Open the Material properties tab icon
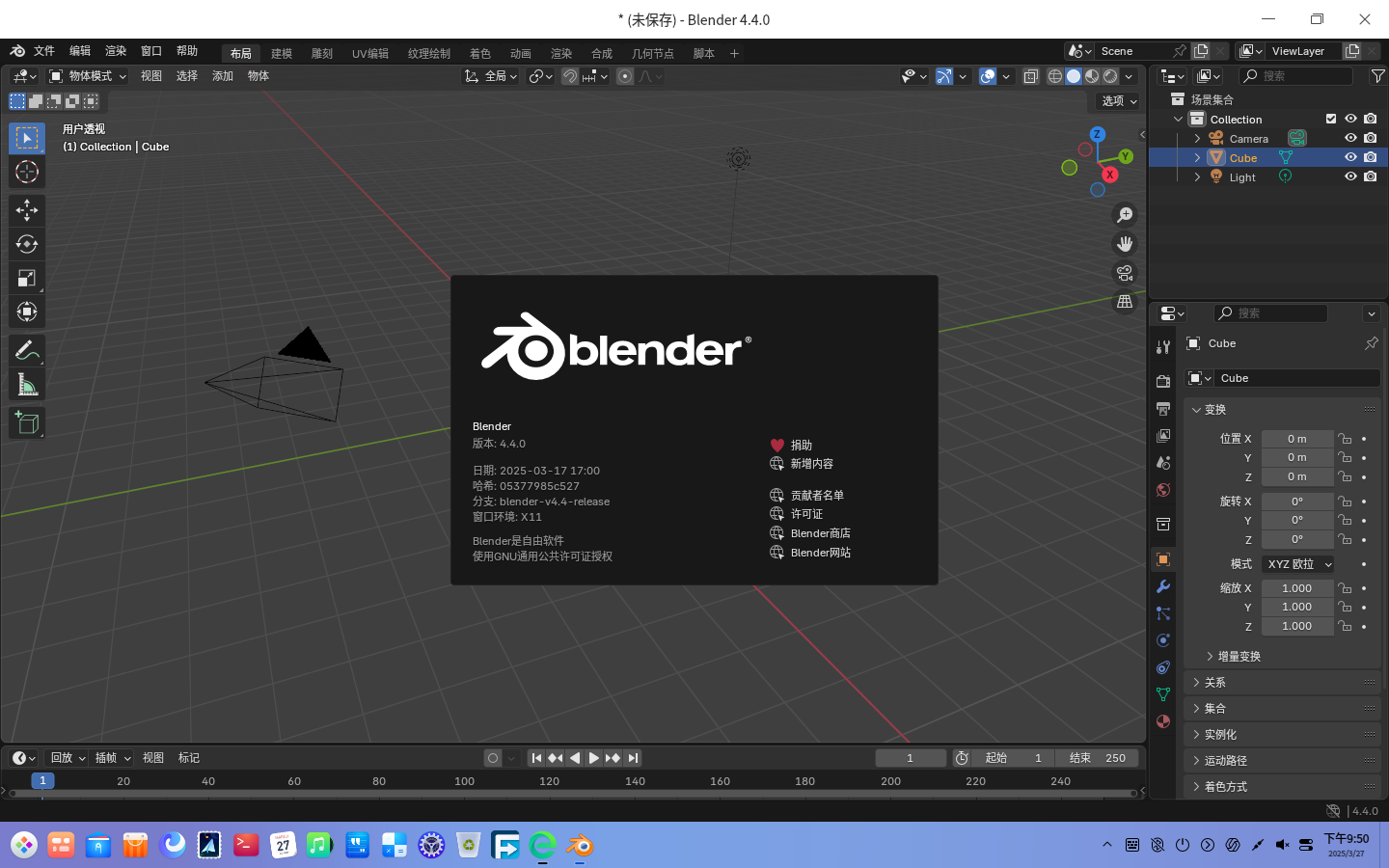The image size is (1389, 868). [x=1163, y=721]
